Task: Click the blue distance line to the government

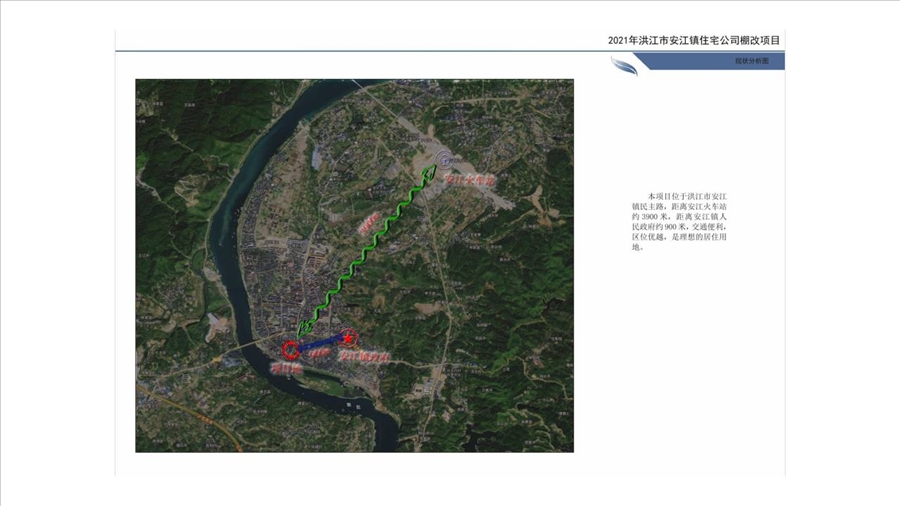Action: (320, 344)
